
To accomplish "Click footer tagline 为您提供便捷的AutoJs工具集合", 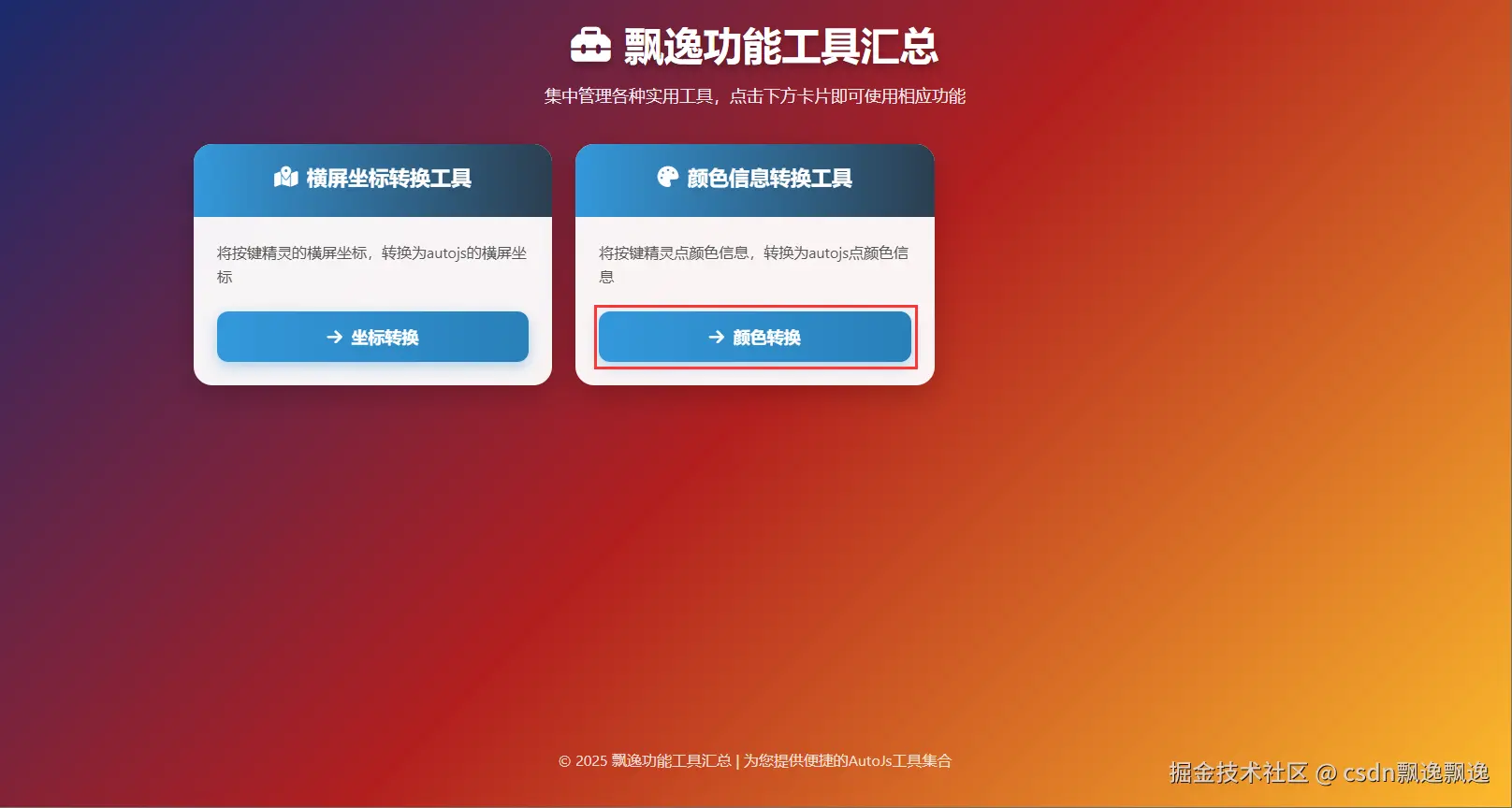I will click(x=848, y=761).
